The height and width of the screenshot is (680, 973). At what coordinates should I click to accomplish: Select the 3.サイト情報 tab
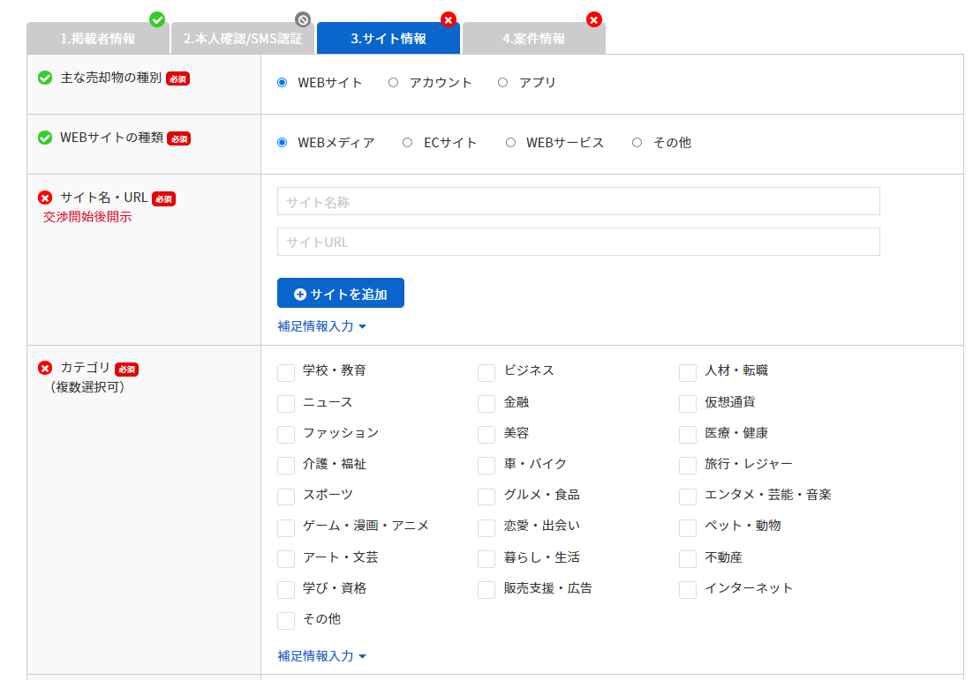[388, 38]
